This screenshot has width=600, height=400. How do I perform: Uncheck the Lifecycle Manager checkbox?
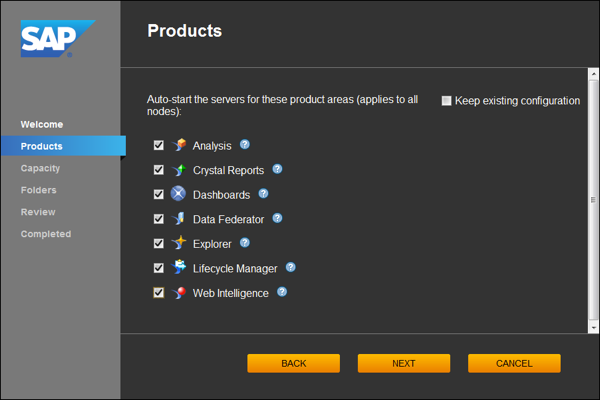159,268
